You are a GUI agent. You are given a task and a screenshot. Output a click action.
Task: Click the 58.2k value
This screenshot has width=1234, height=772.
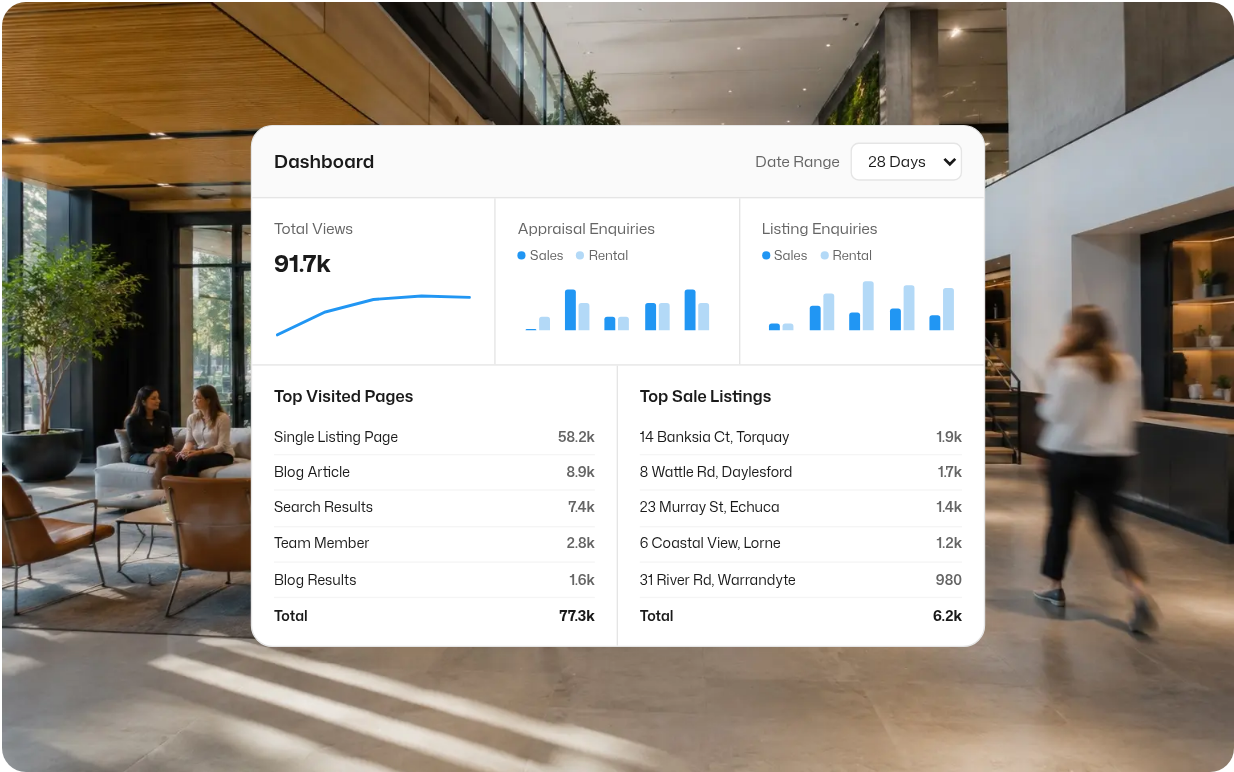click(x=576, y=437)
